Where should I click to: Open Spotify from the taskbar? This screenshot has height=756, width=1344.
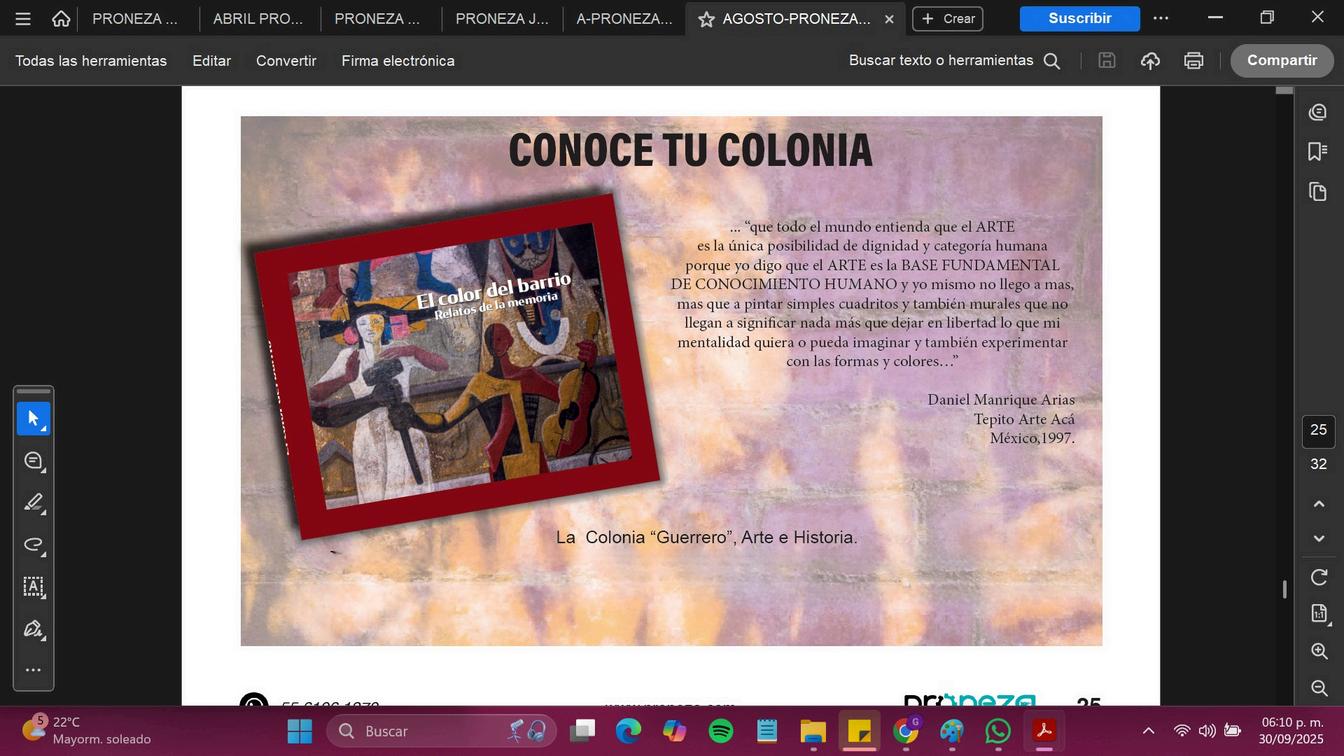click(x=721, y=731)
